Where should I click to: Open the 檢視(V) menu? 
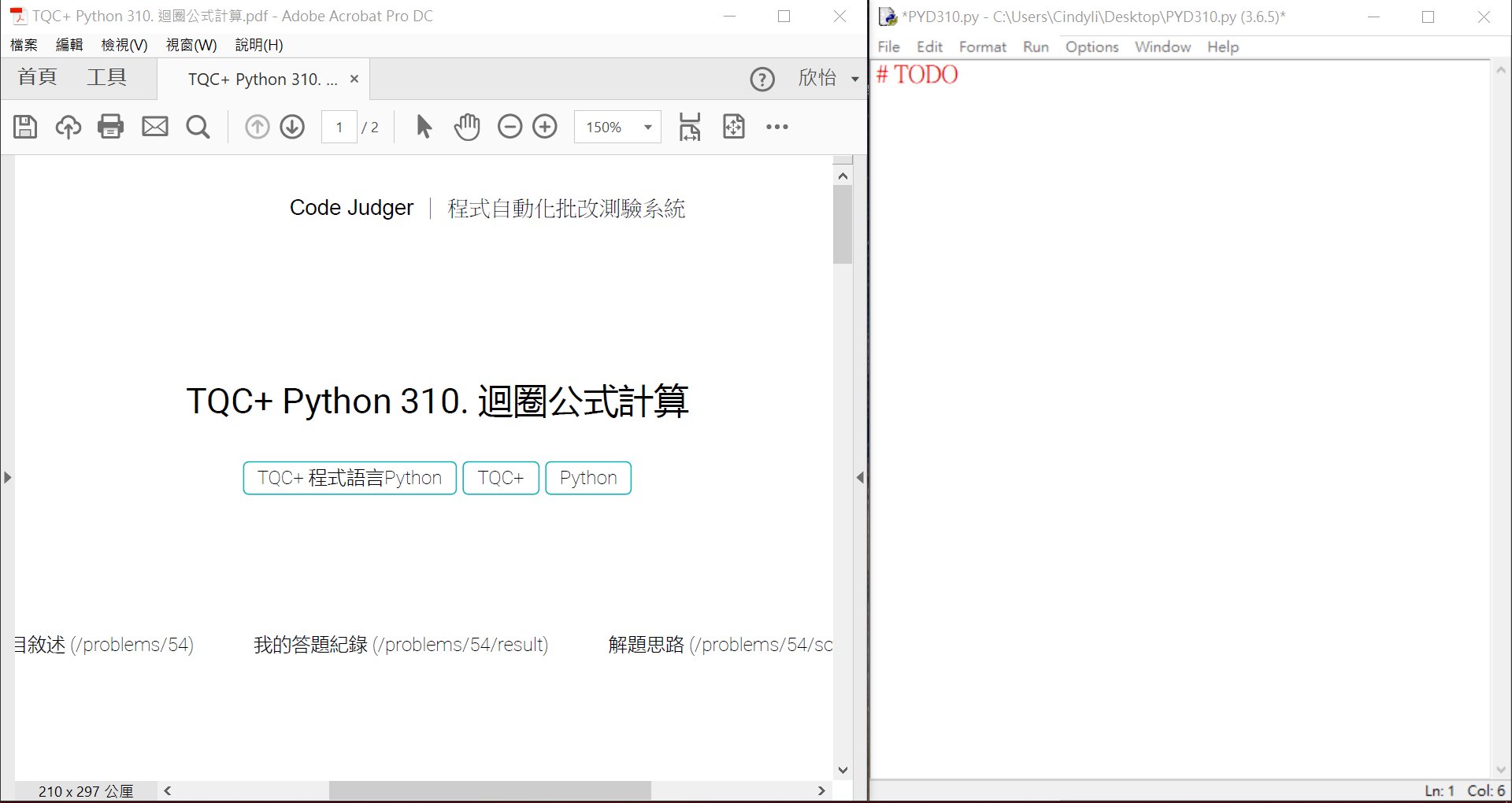point(124,45)
